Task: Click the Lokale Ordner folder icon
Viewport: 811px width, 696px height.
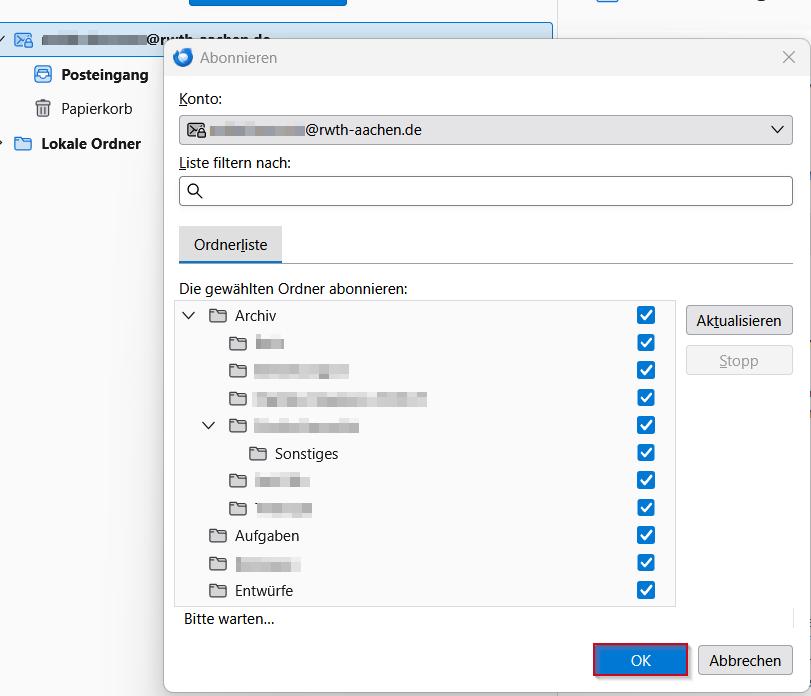Action: pyautogui.click(x=23, y=143)
